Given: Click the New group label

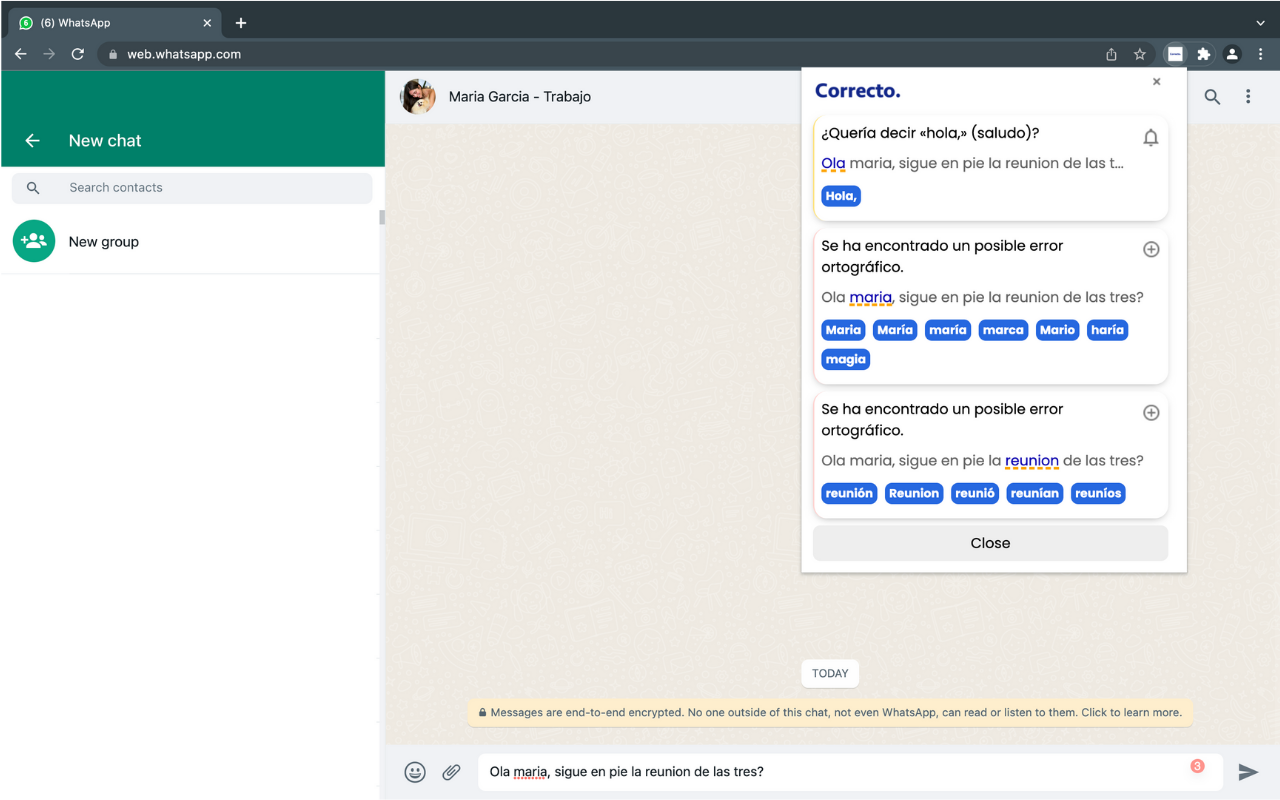Looking at the screenshot, I should point(104,242).
